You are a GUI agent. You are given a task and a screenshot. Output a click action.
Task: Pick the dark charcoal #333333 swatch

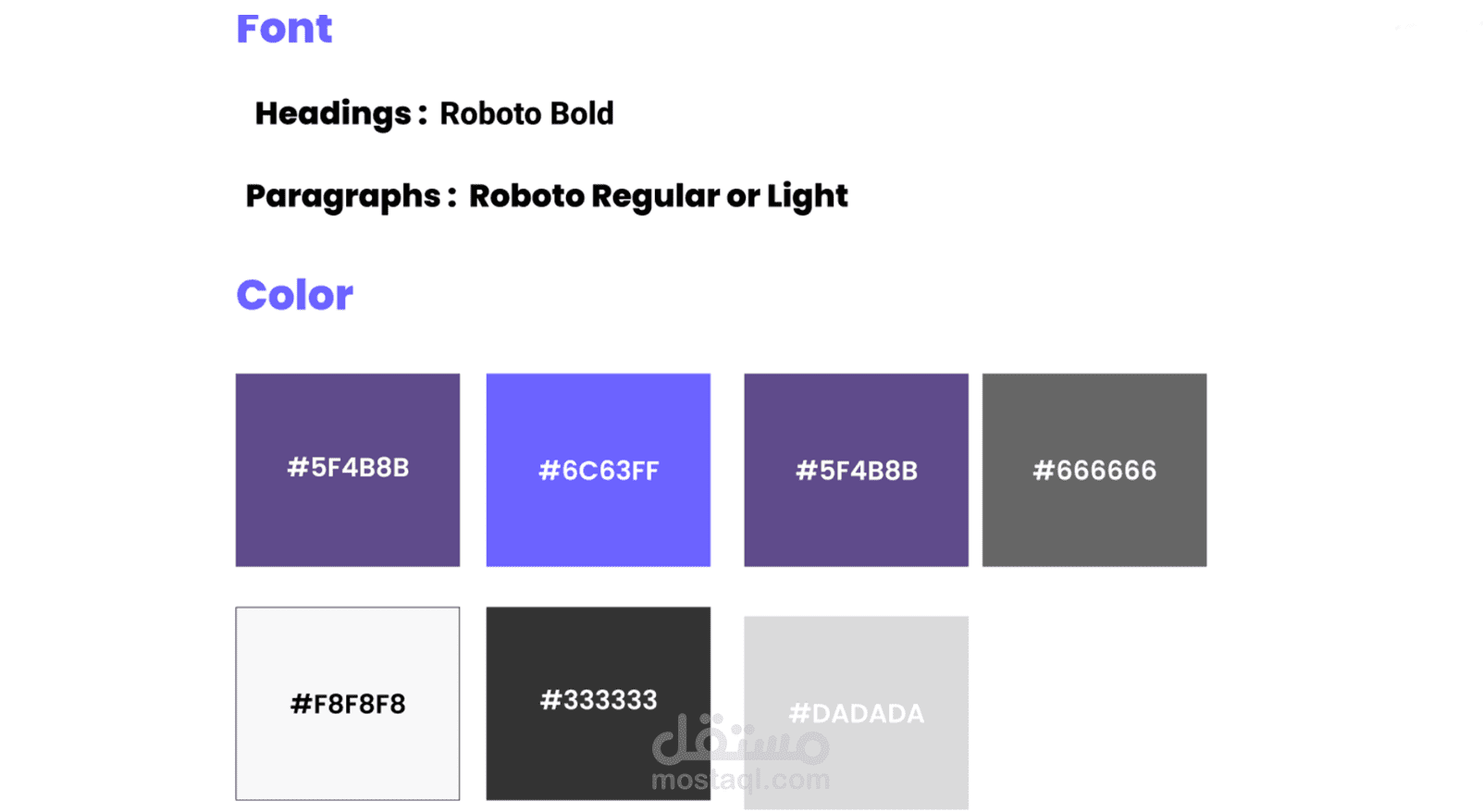click(599, 704)
